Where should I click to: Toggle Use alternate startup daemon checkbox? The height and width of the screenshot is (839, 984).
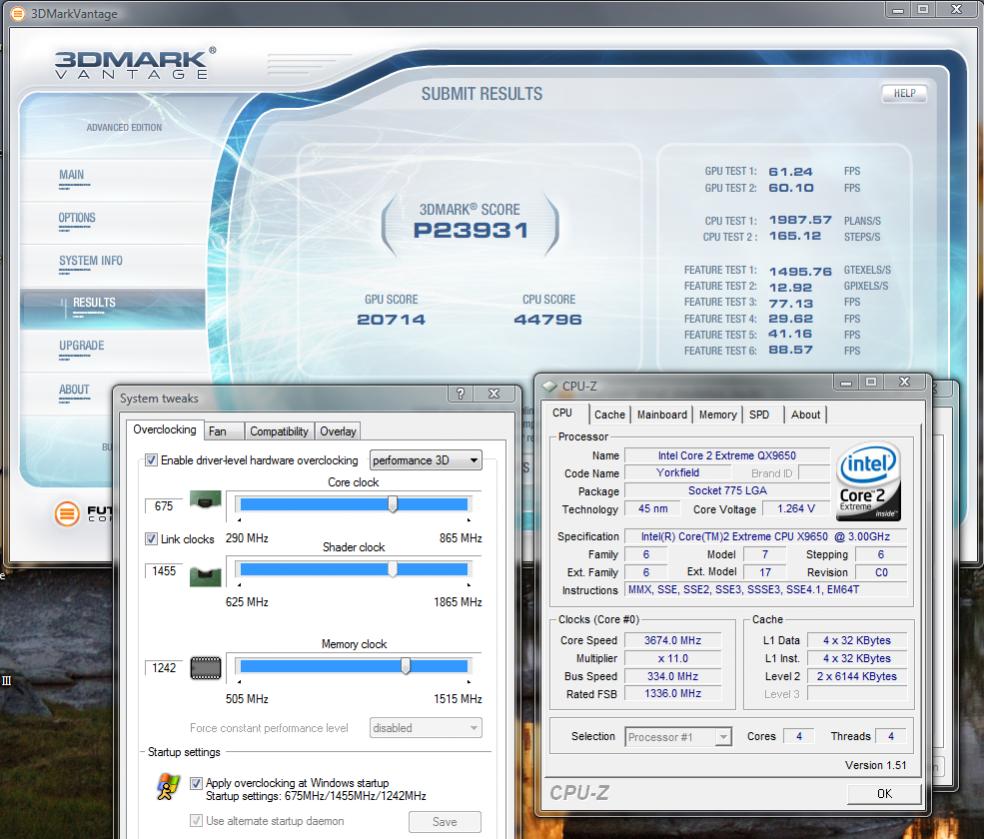tap(196, 821)
